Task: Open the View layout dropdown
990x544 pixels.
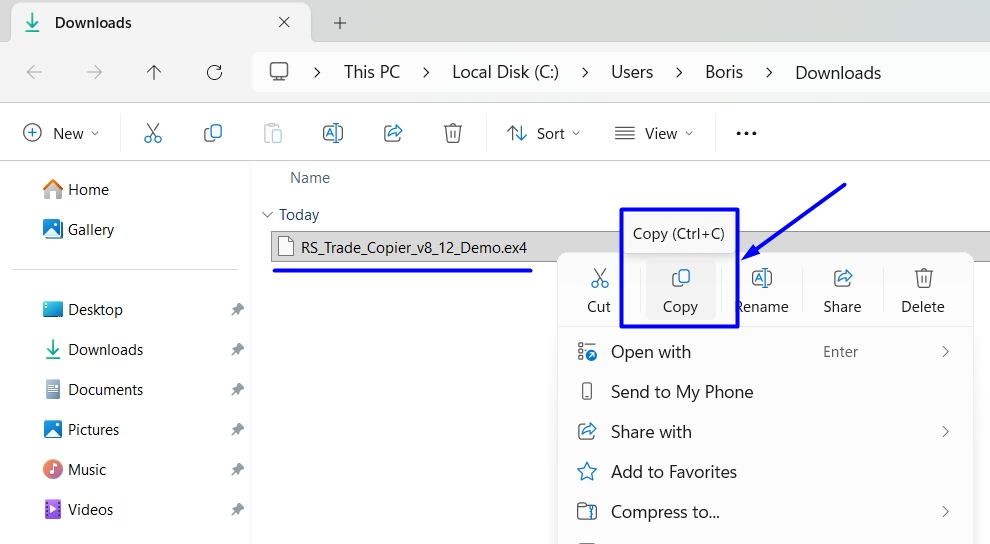Action: (653, 133)
